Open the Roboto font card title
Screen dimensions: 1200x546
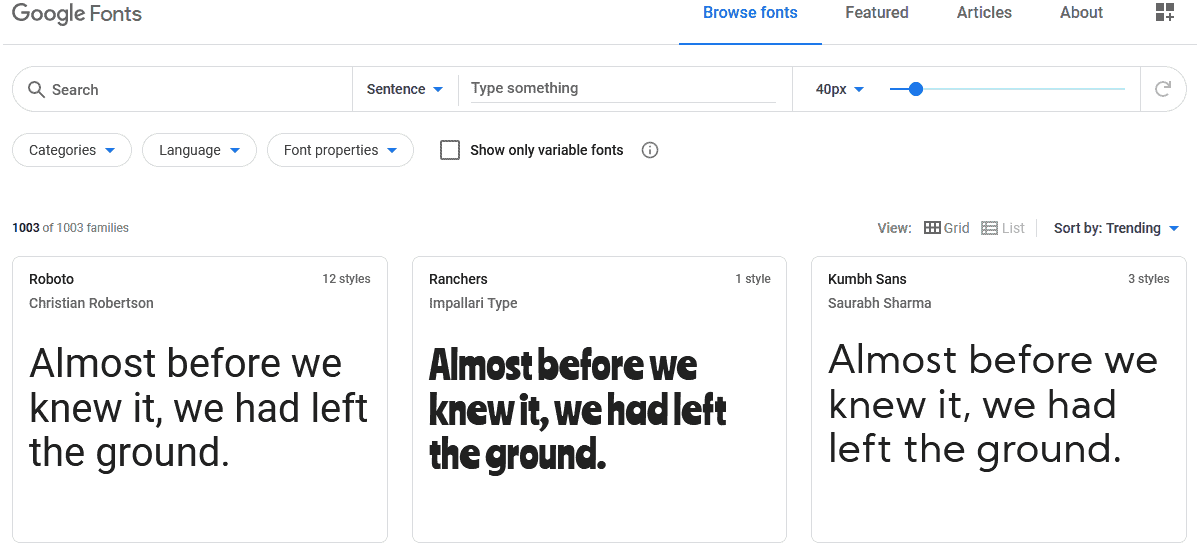[x=52, y=279]
